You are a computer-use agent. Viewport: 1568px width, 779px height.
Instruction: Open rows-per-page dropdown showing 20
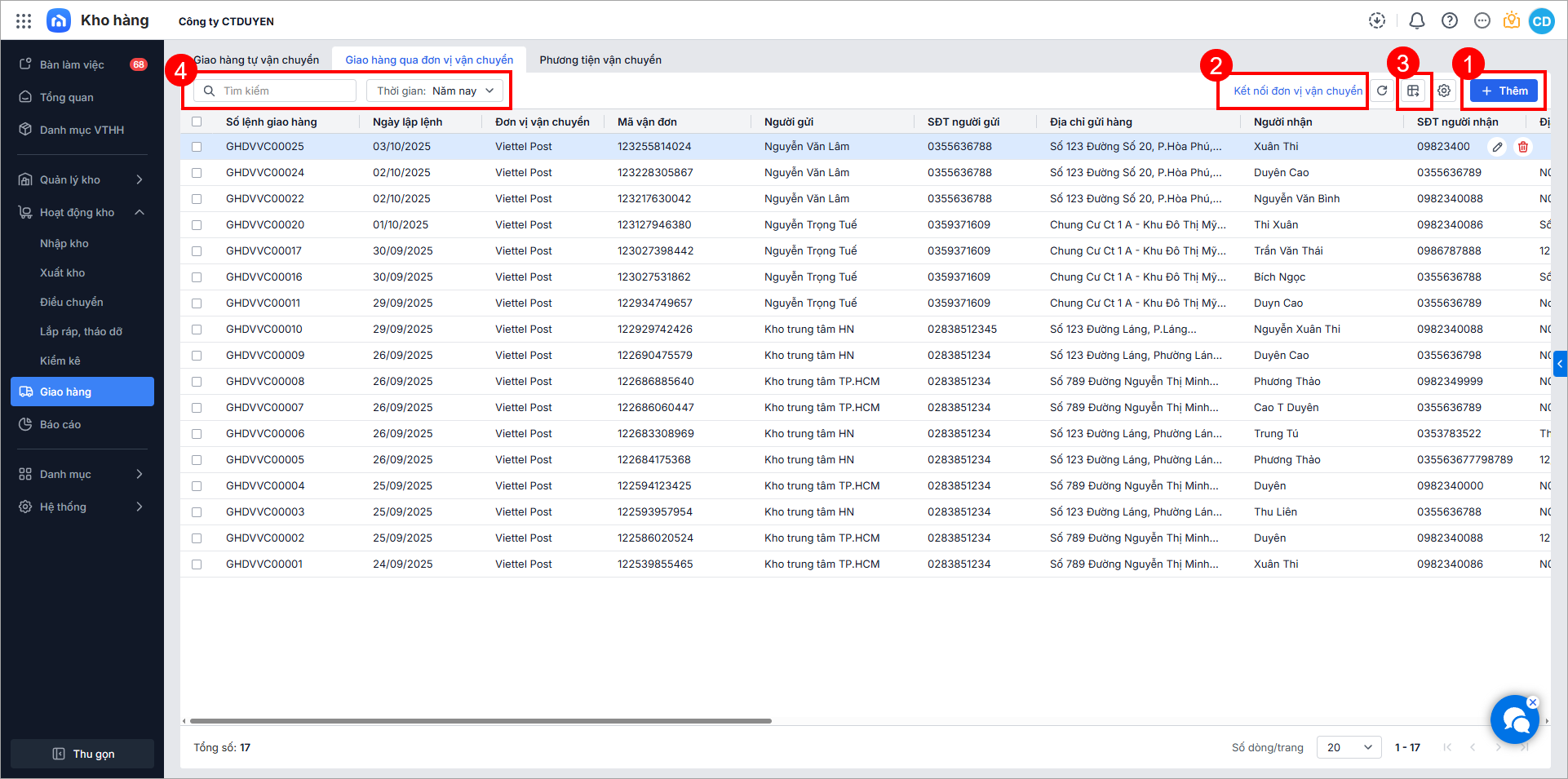pos(1349,747)
